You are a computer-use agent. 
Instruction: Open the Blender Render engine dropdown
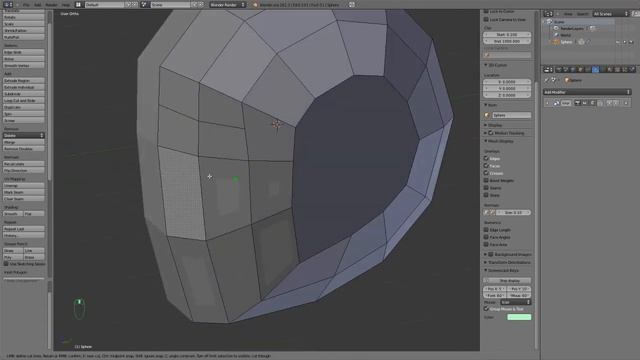228,4
